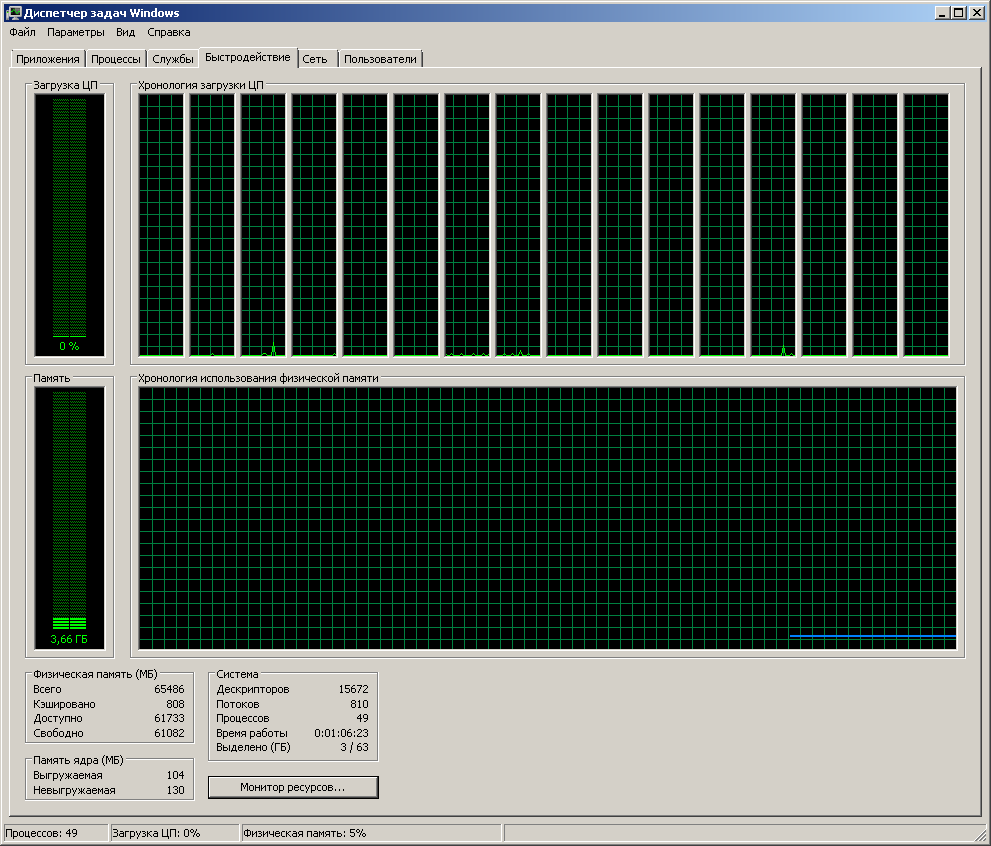The width and height of the screenshot is (991, 846).
Task: Click the first CPU core history graph
Action: 161,225
